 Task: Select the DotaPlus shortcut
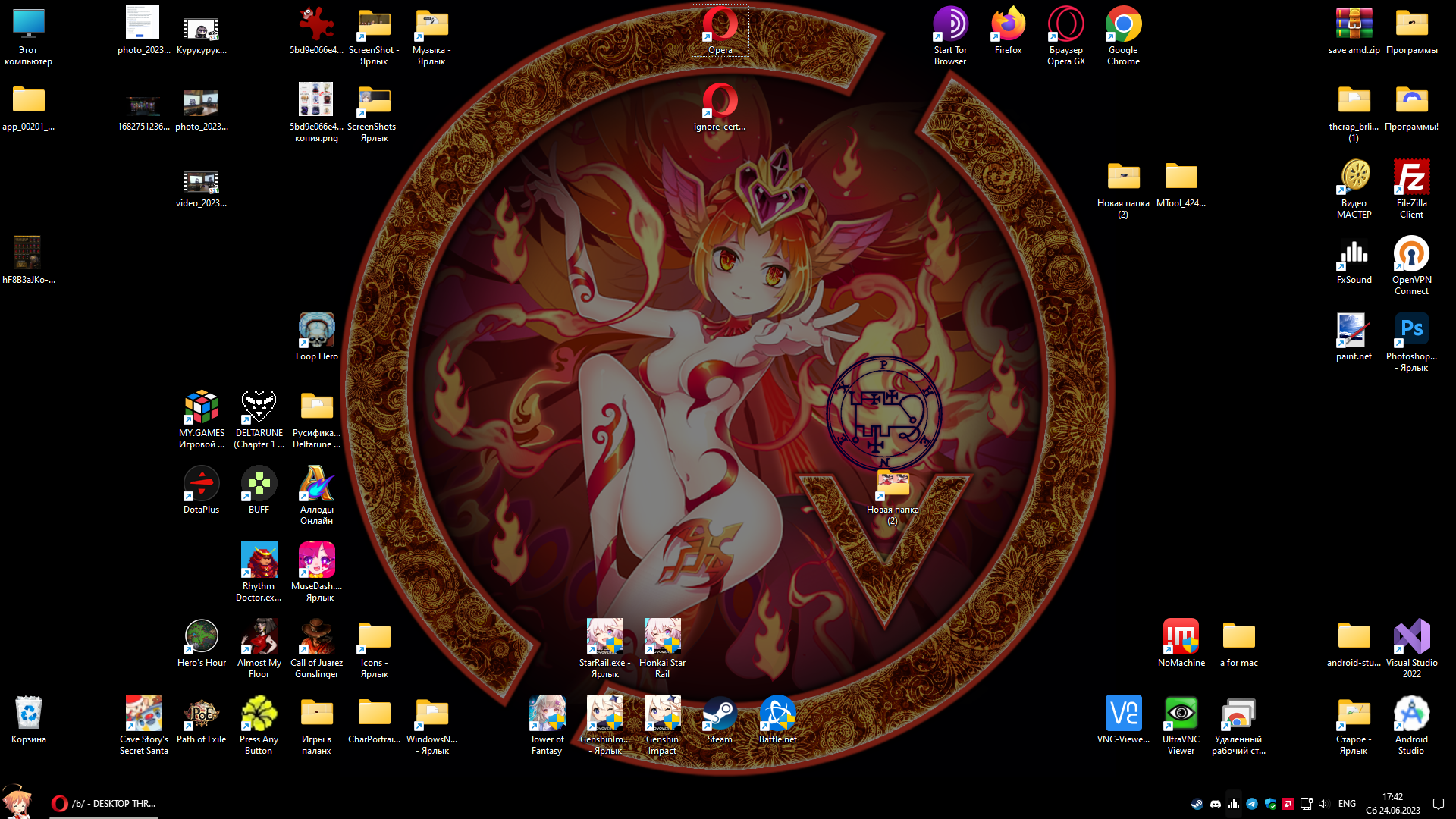(x=201, y=490)
